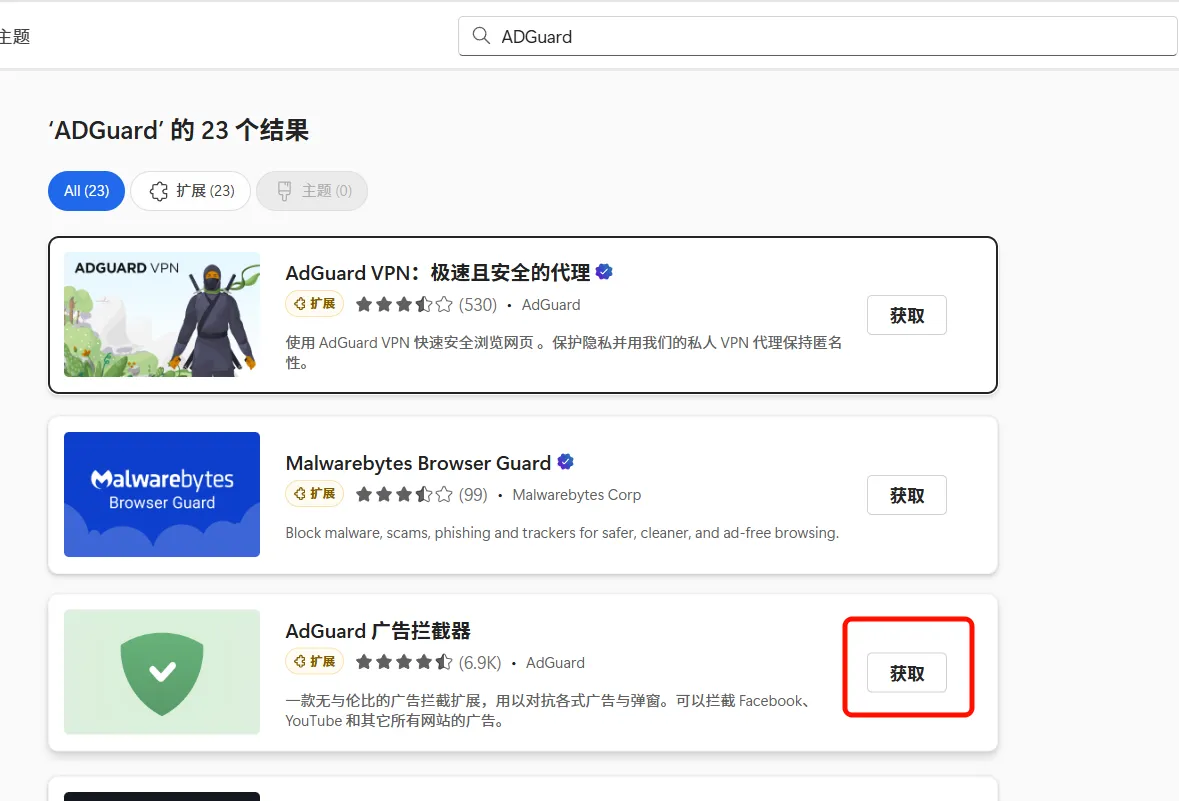Screen dimensions: 1179x801
Task: Get the AdGuard VPN extension
Action: click(907, 315)
